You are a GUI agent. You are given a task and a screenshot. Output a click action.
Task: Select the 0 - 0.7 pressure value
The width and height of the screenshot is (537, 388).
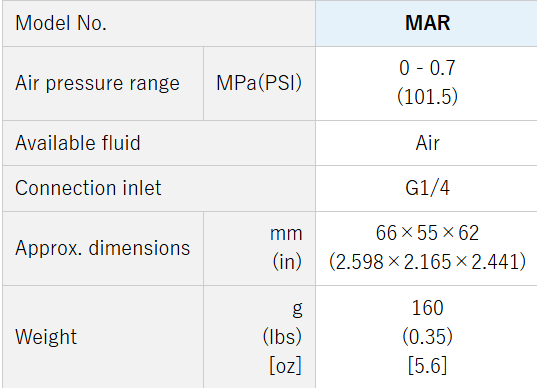point(427,67)
